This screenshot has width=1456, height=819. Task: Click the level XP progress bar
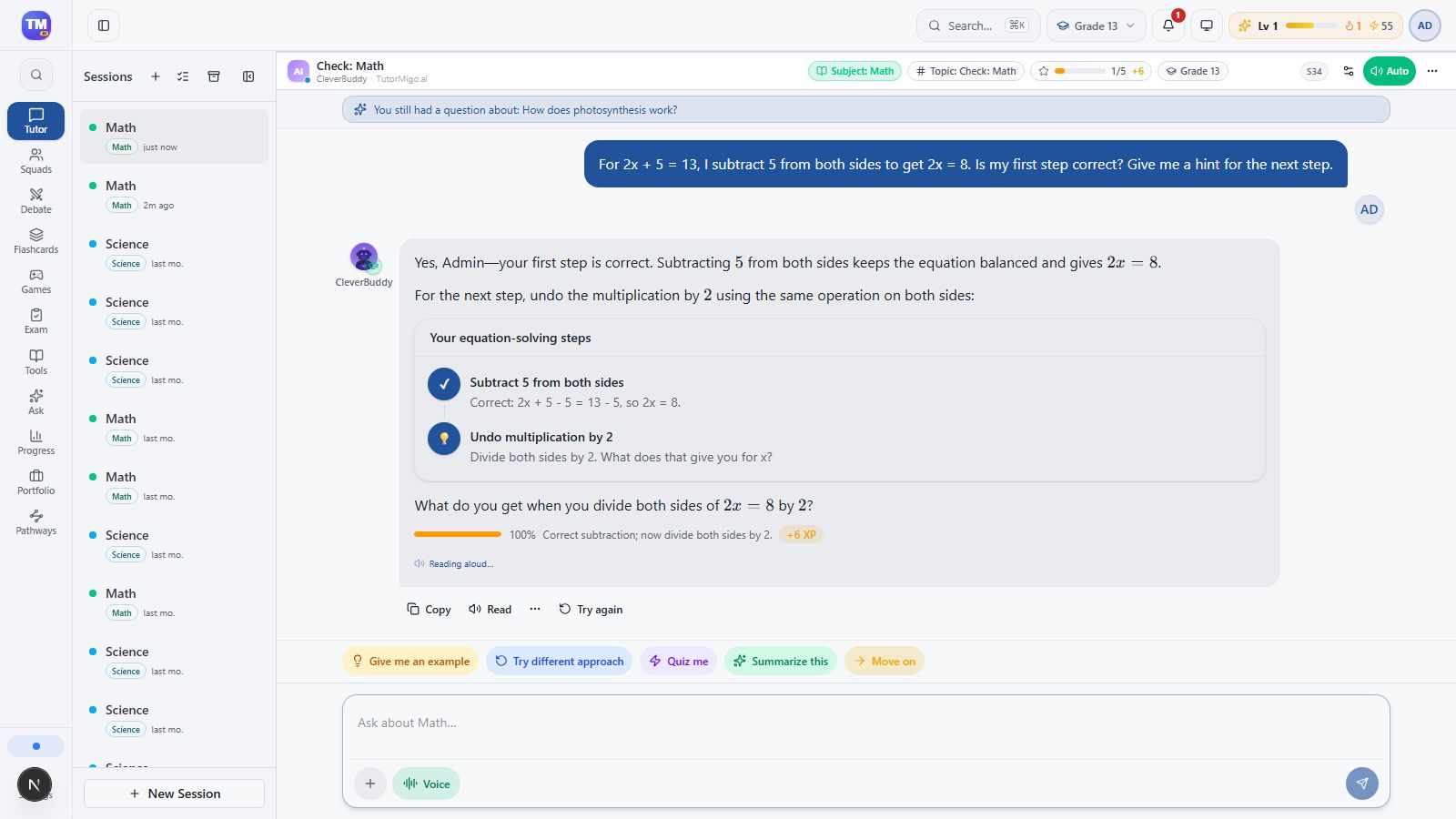pyautogui.click(x=1311, y=25)
